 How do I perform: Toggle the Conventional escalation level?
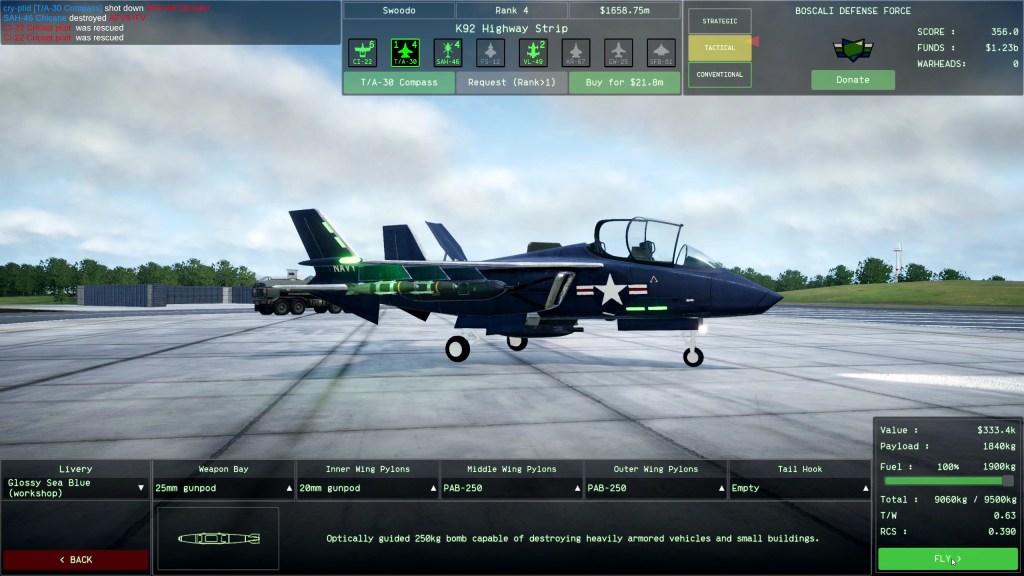click(x=720, y=74)
